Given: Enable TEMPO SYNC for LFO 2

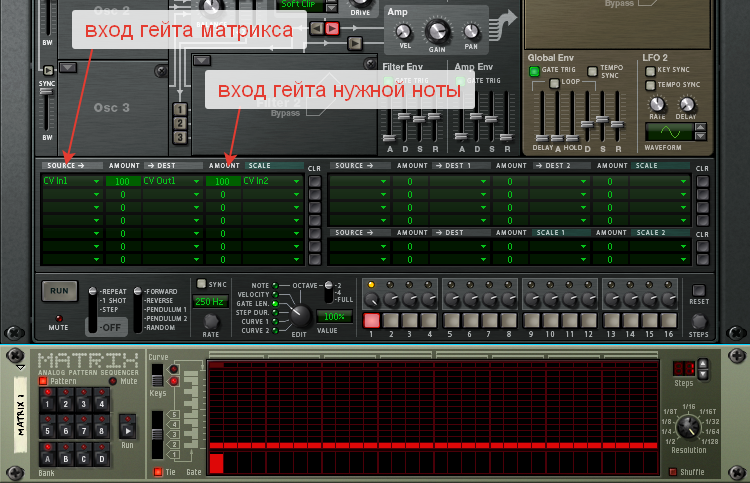Looking at the screenshot, I should [x=650, y=85].
